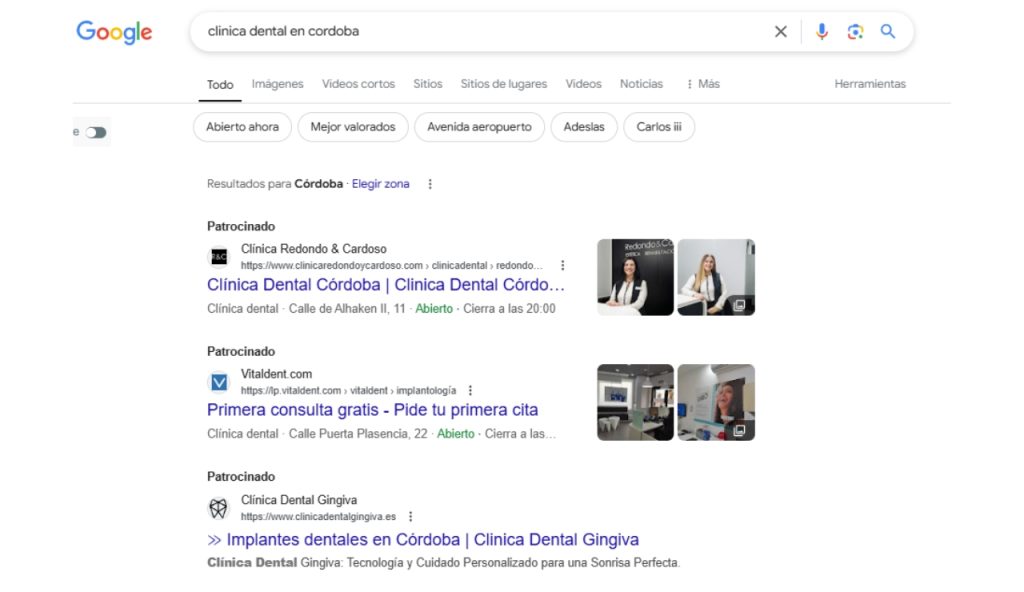Click the Google logo to go home
The image size is (1024, 592).
point(113,31)
